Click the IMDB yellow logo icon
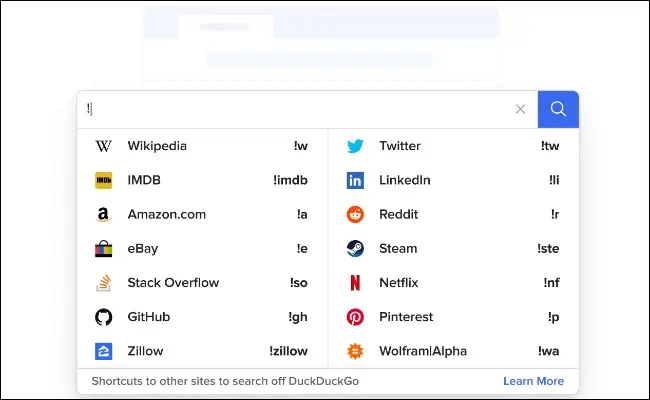Viewport: 650px width, 400px height. coord(104,180)
